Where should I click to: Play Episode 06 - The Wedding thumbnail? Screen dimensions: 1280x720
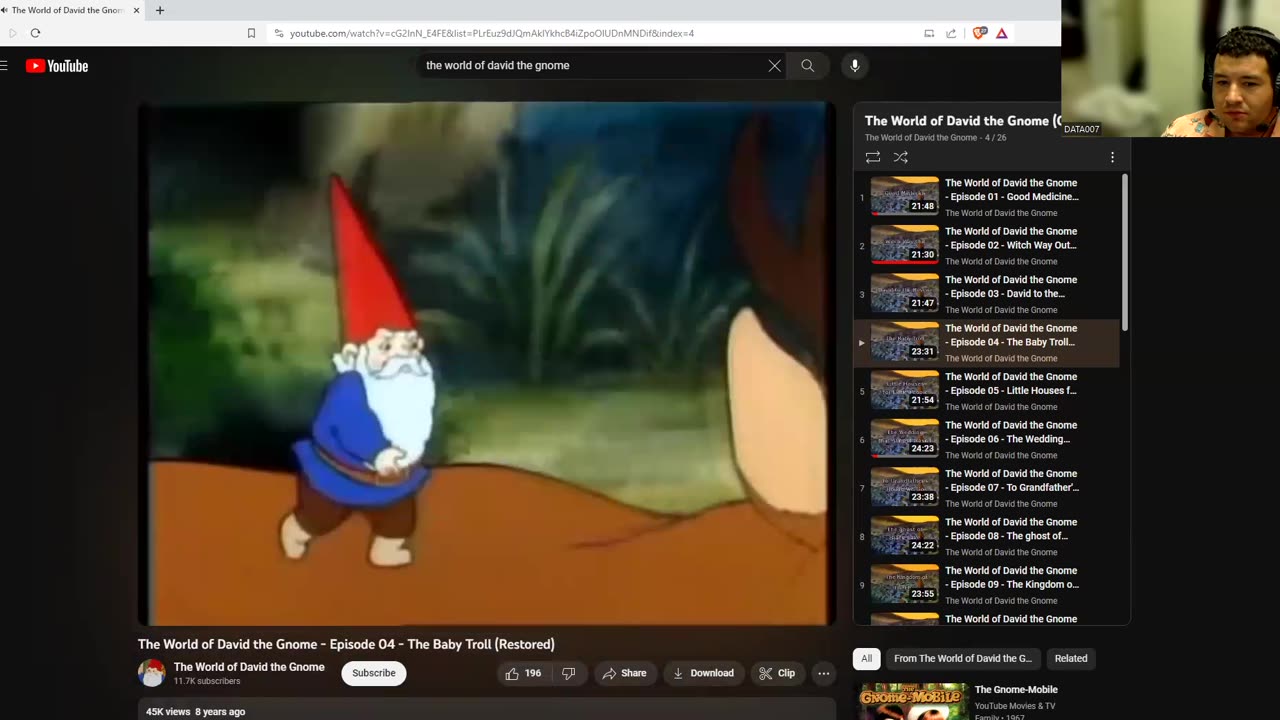(x=905, y=439)
